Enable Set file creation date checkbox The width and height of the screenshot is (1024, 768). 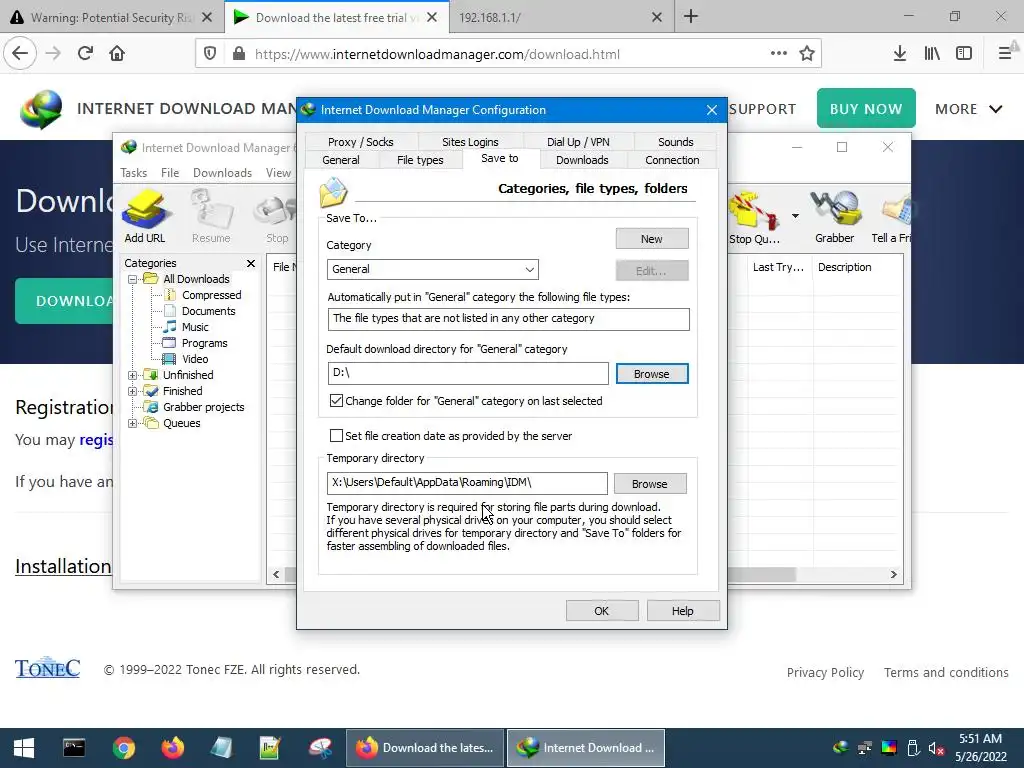pyautogui.click(x=336, y=436)
